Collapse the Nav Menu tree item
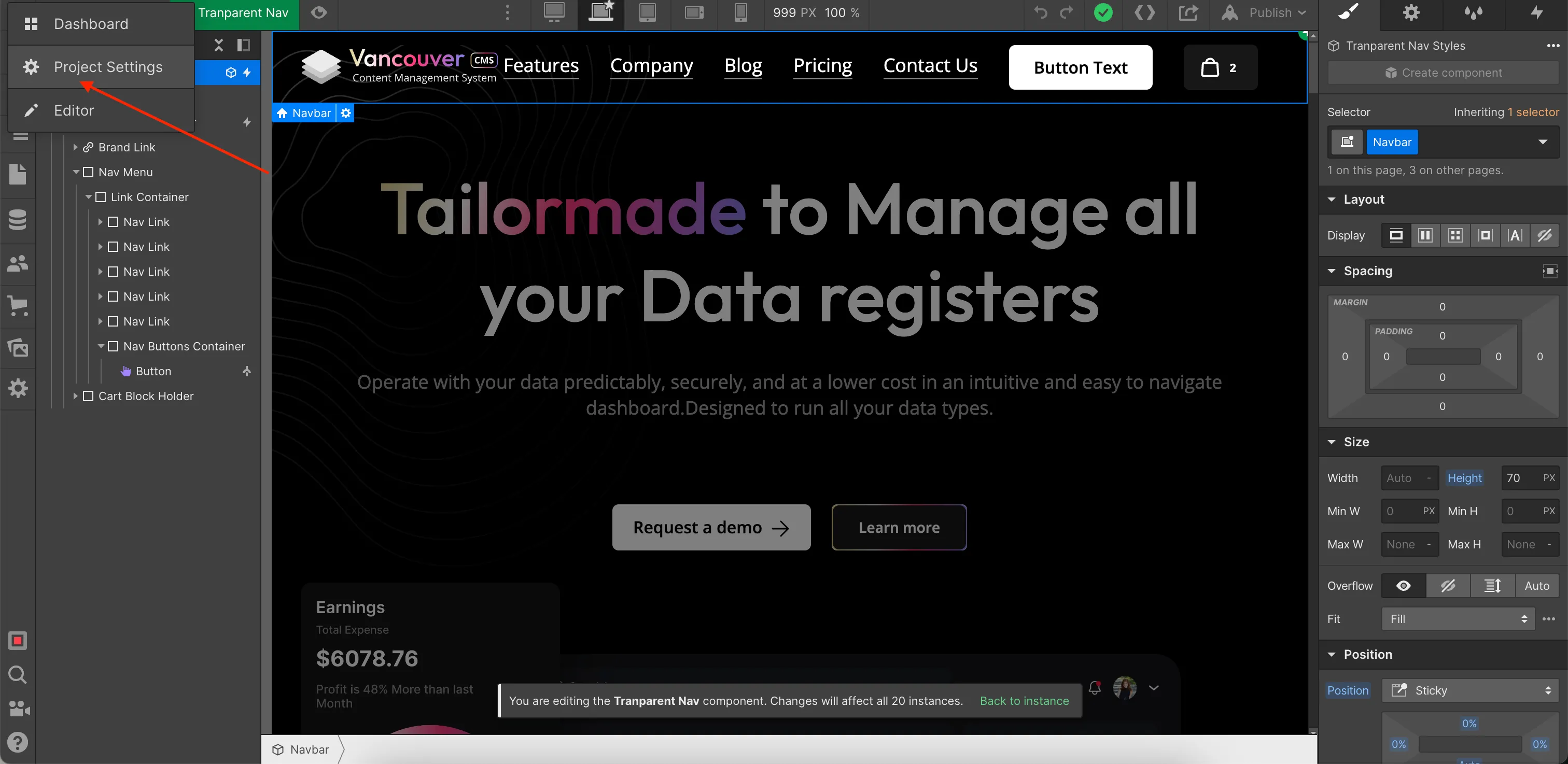 tap(76, 172)
